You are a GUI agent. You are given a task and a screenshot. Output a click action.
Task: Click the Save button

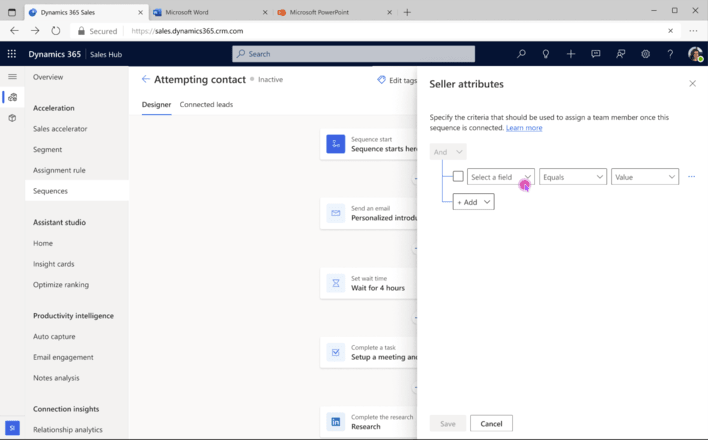point(448,423)
